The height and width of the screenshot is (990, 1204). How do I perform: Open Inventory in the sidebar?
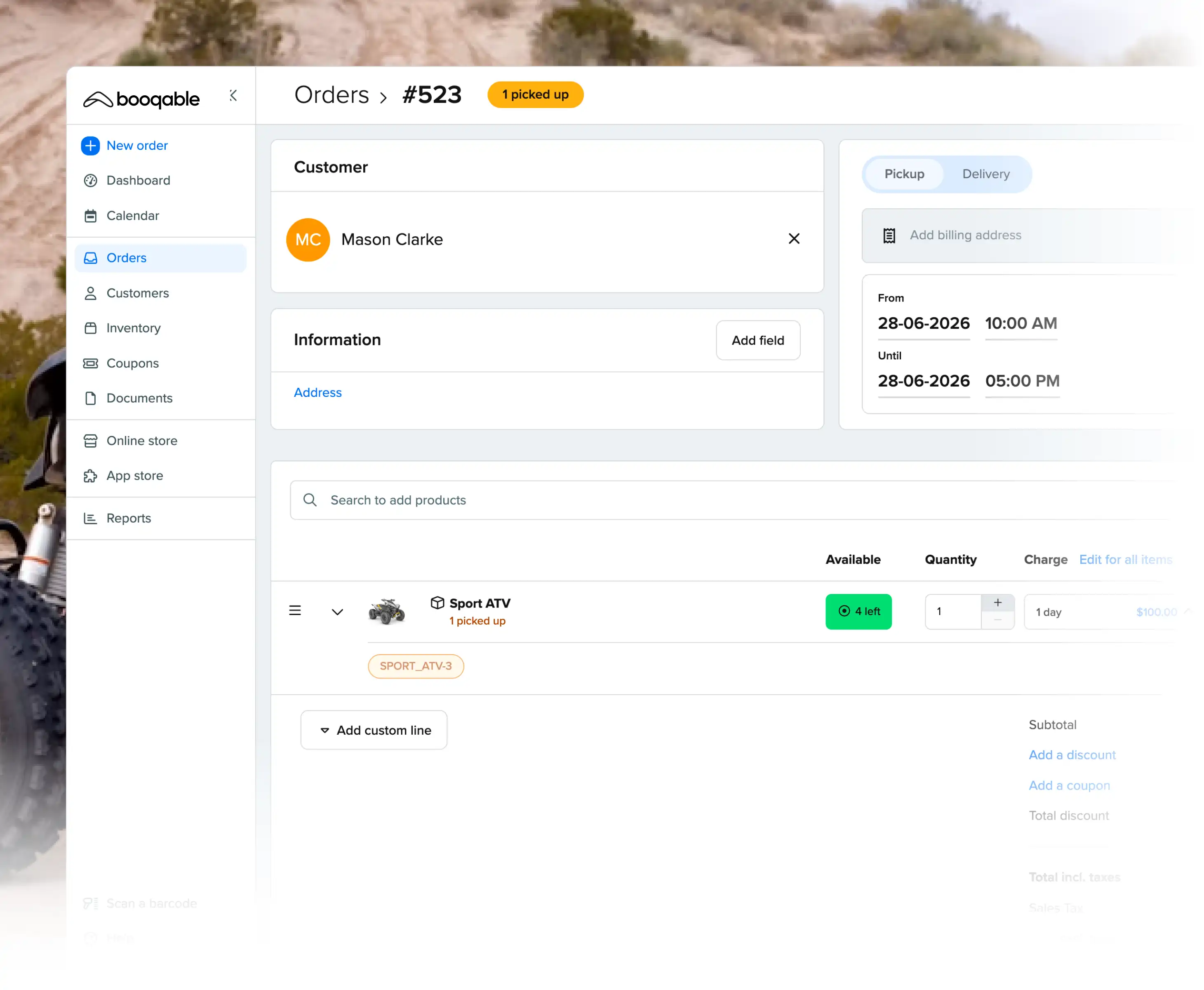click(134, 328)
